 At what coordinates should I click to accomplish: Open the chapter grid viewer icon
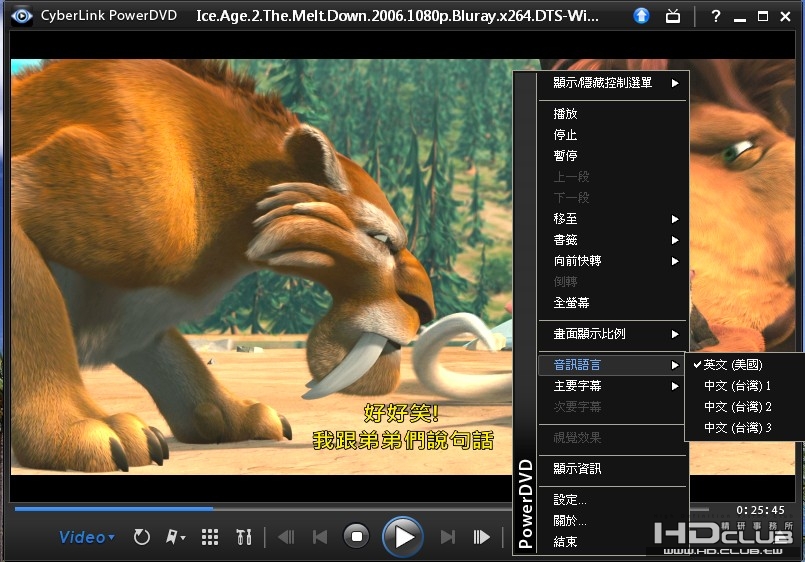pos(210,537)
